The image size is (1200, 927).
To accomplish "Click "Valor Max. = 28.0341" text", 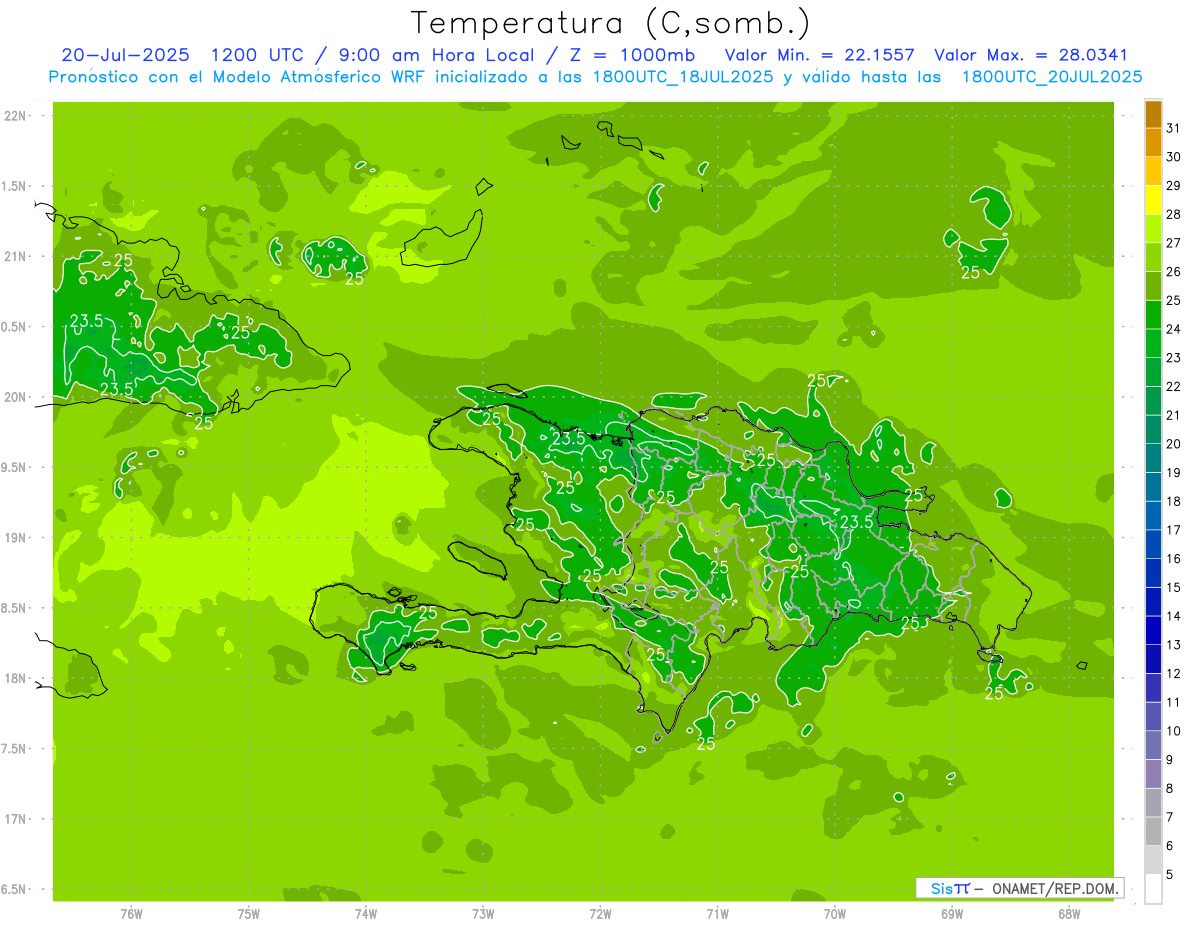I will [1030, 55].
